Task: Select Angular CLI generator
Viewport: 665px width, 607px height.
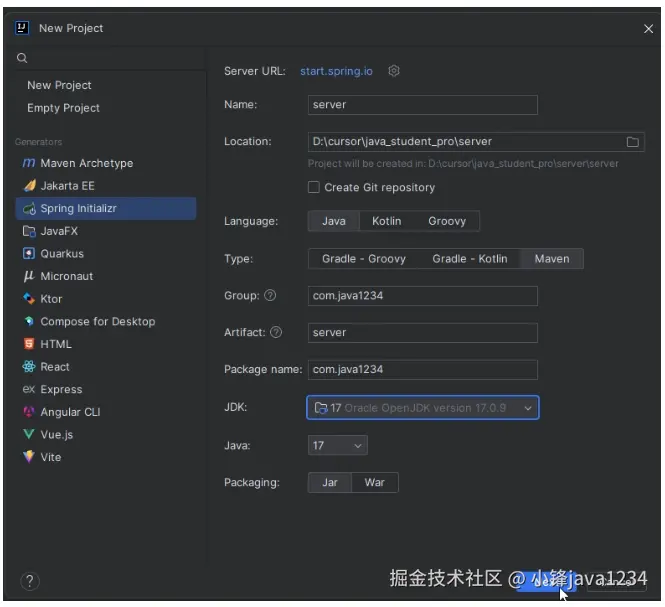Action: [106, 411]
